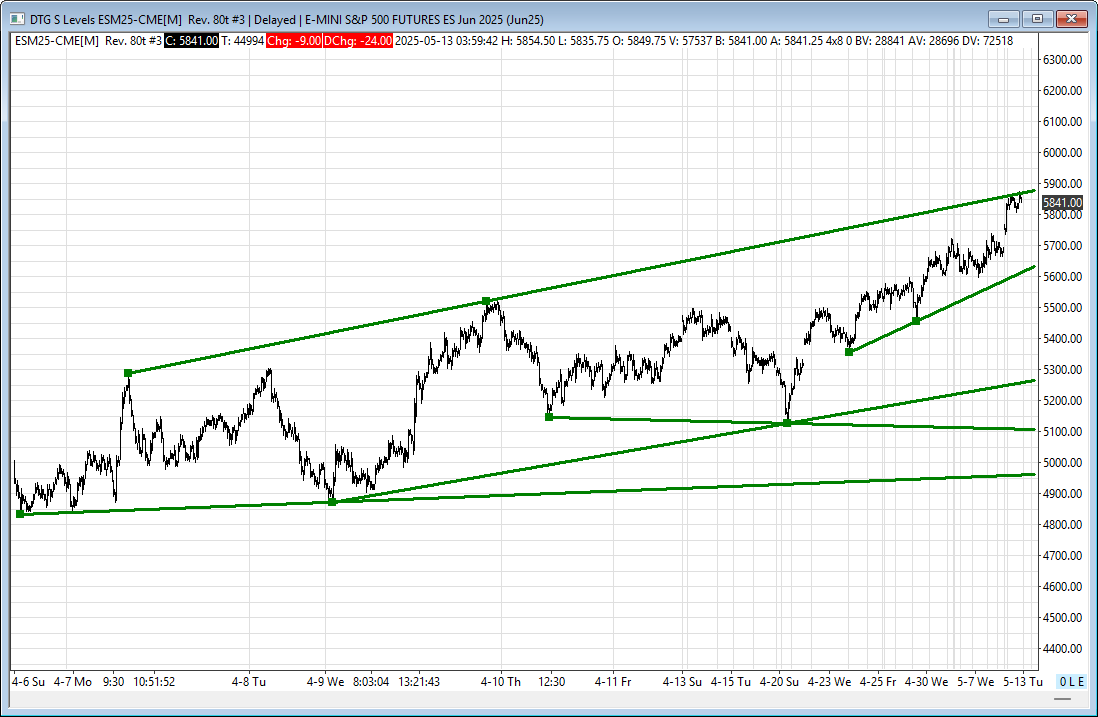1098x717 pixels.
Task: Click the 4-8 Tu date label
Action: (249, 681)
